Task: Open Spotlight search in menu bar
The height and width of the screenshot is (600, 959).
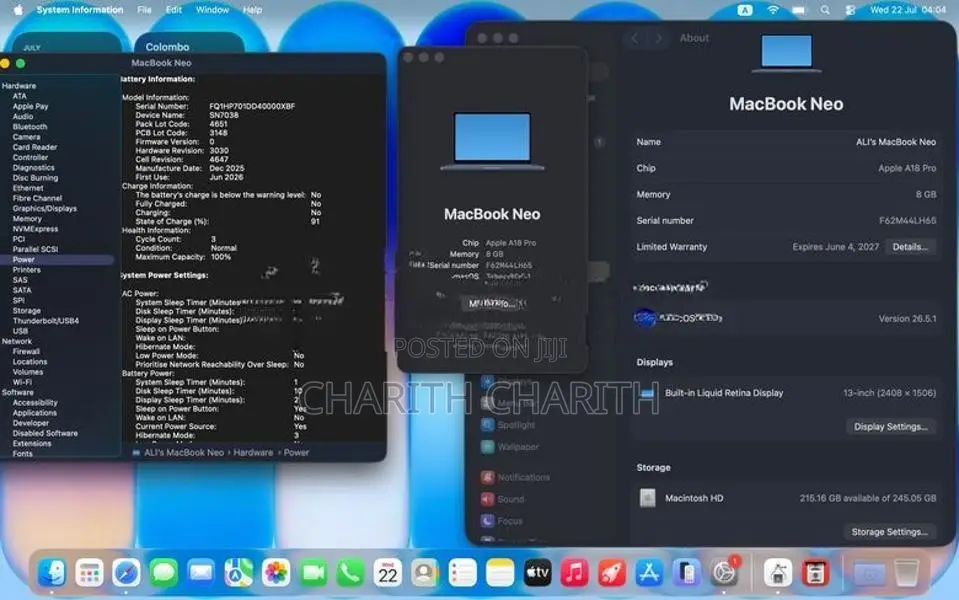Action: [x=825, y=10]
